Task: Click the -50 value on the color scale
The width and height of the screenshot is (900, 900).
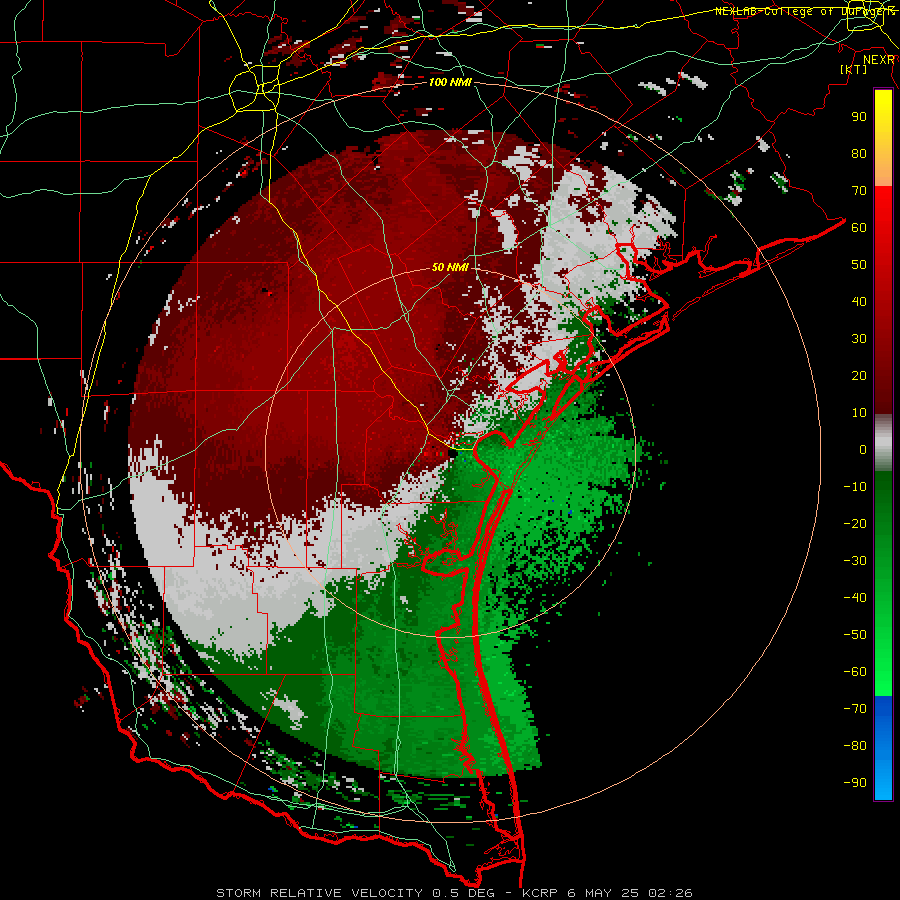Action: [855, 635]
